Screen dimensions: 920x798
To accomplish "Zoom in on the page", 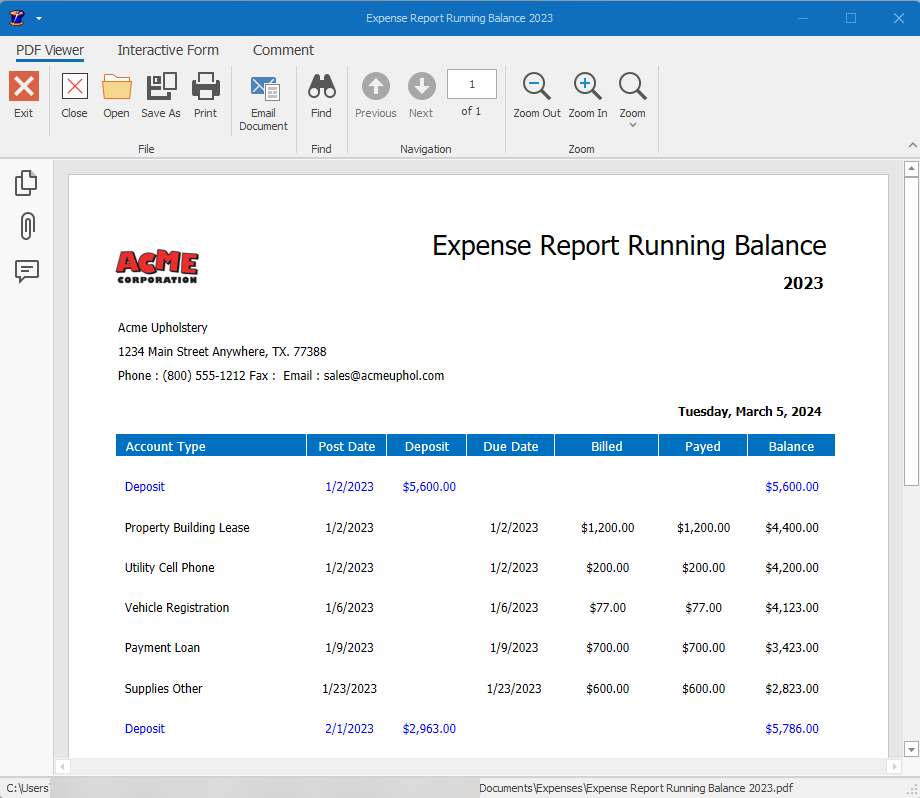I will tap(587, 95).
